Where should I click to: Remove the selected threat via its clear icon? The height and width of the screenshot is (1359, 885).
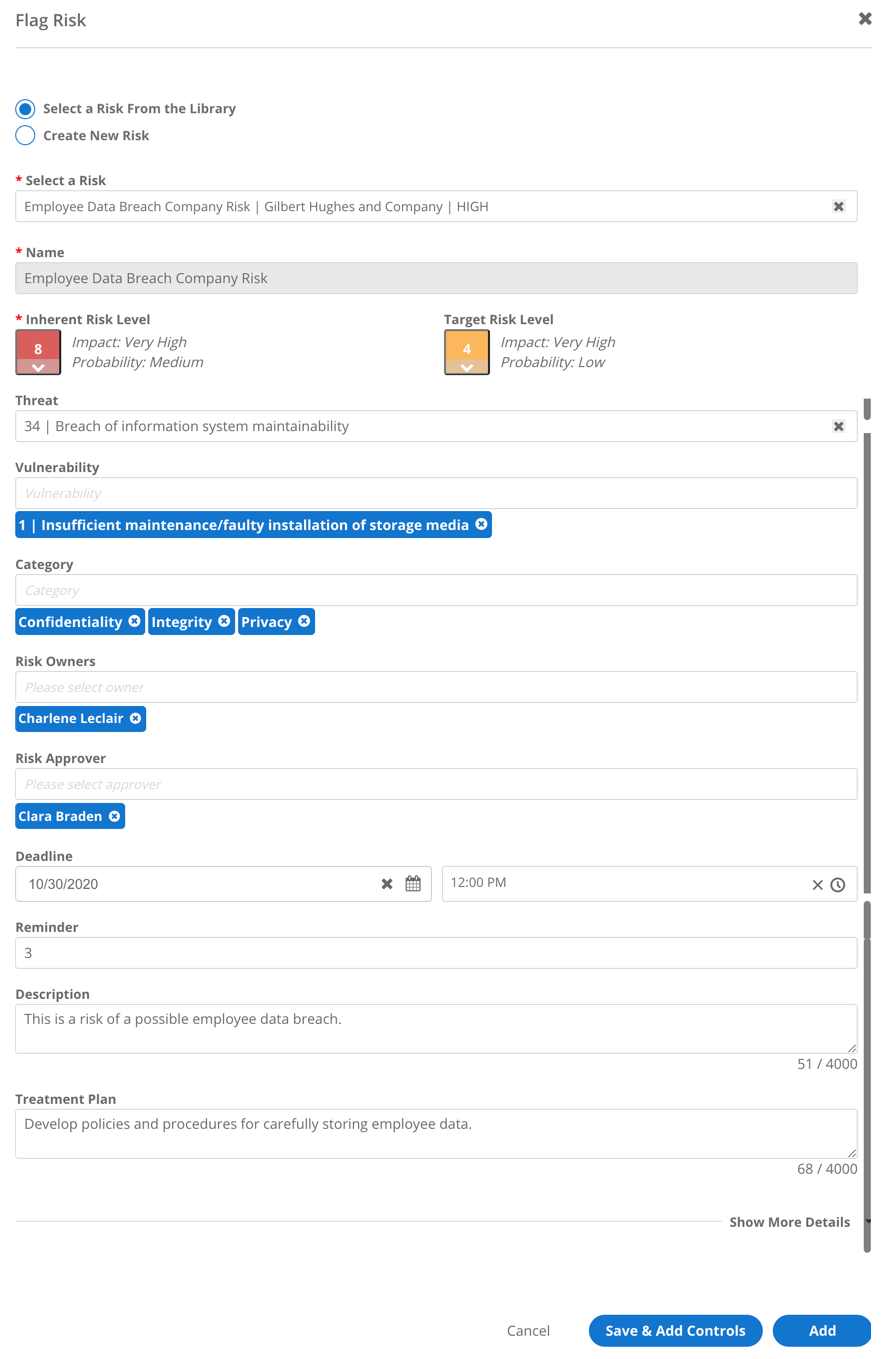point(838,426)
